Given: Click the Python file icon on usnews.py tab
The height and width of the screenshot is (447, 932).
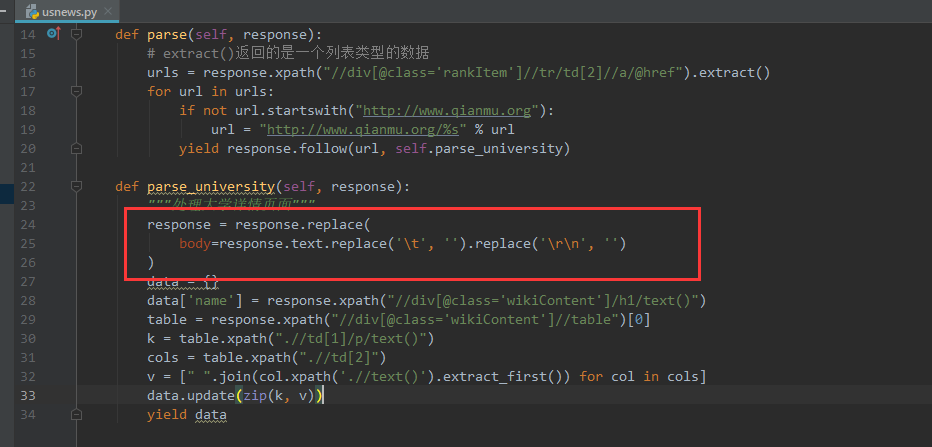Looking at the screenshot, I should (x=33, y=11).
